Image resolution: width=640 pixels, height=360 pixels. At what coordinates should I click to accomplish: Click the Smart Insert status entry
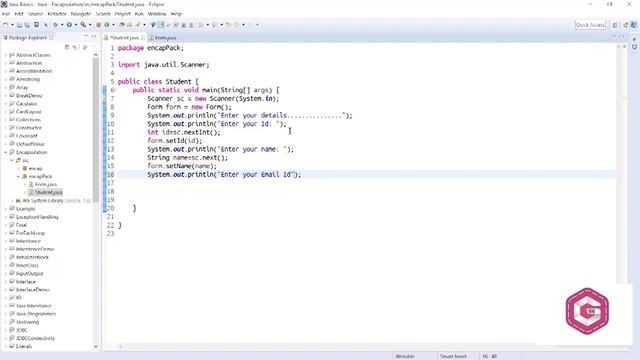tap(453, 356)
